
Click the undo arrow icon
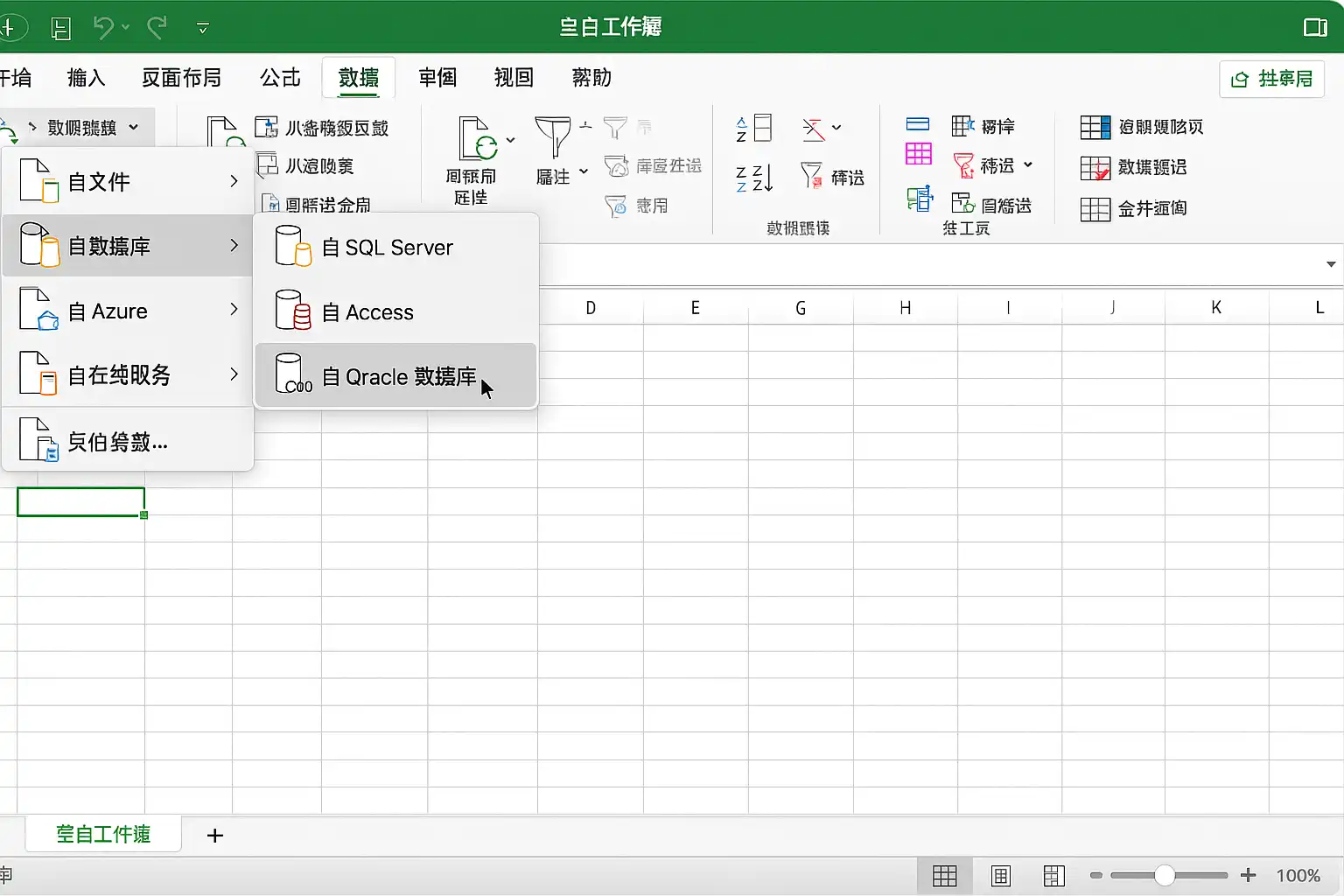coord(103,28)
